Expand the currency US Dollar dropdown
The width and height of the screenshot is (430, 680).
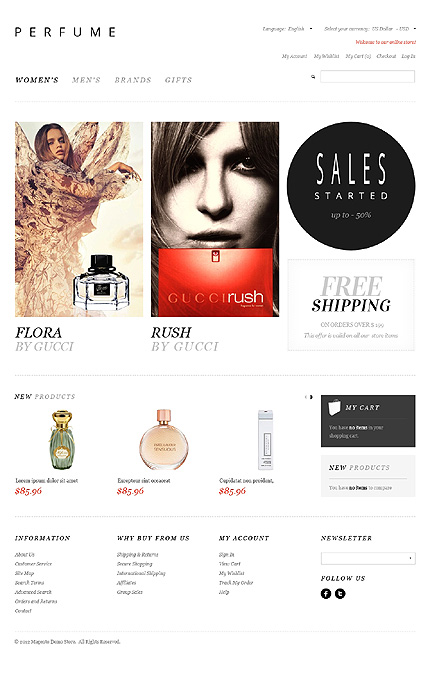[370, 29]
